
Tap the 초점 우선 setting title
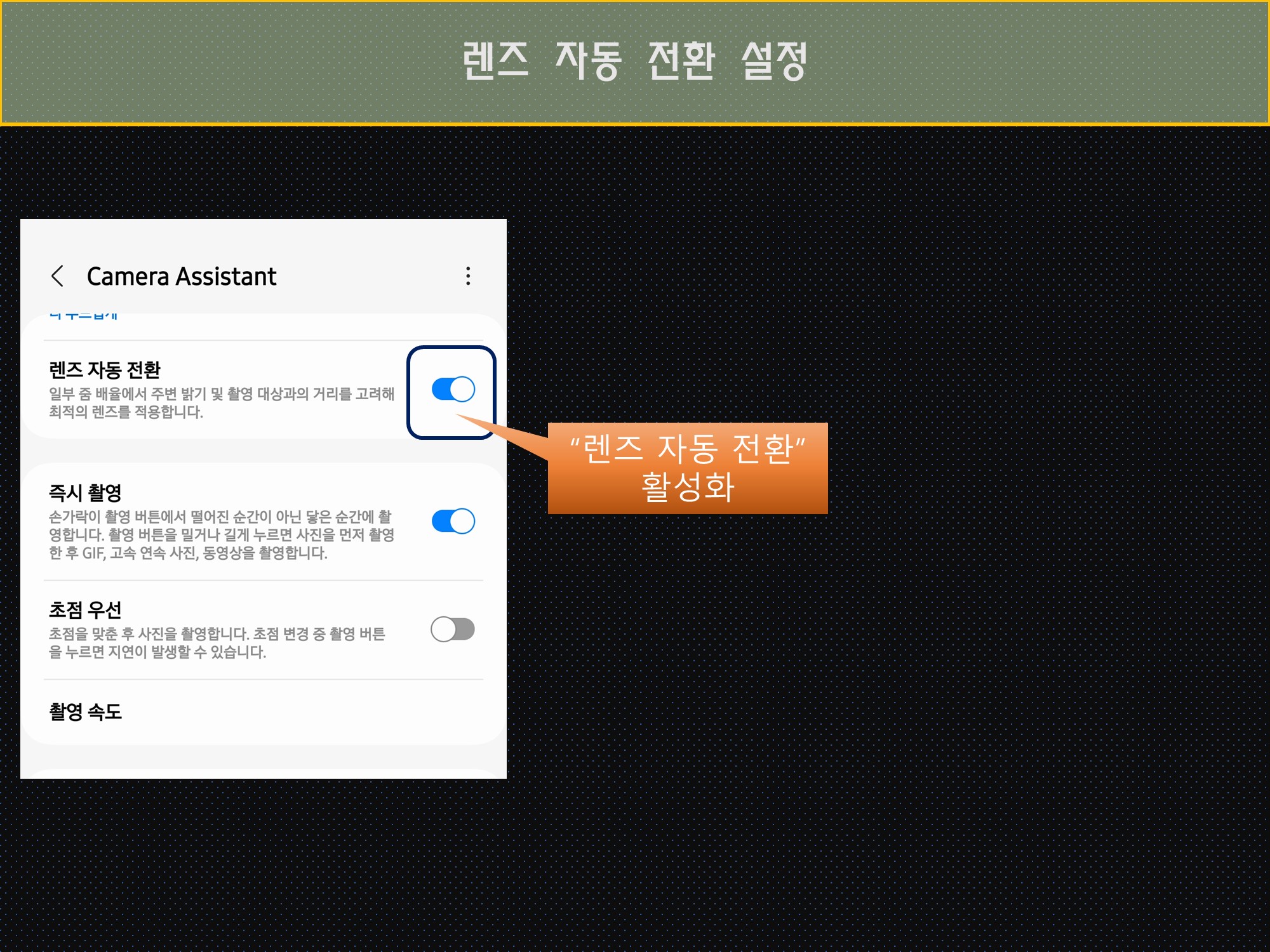[85, 610]
